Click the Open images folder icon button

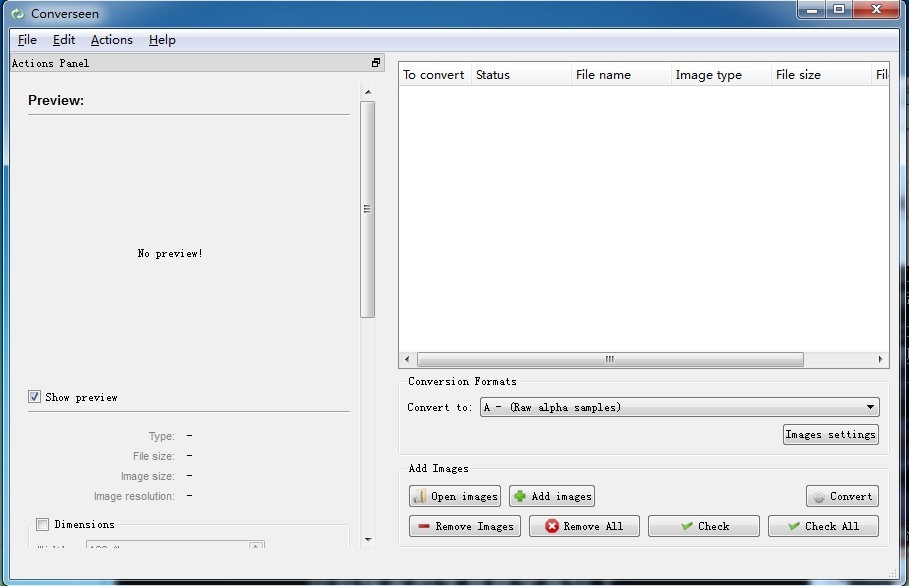[x=421, y=496]
